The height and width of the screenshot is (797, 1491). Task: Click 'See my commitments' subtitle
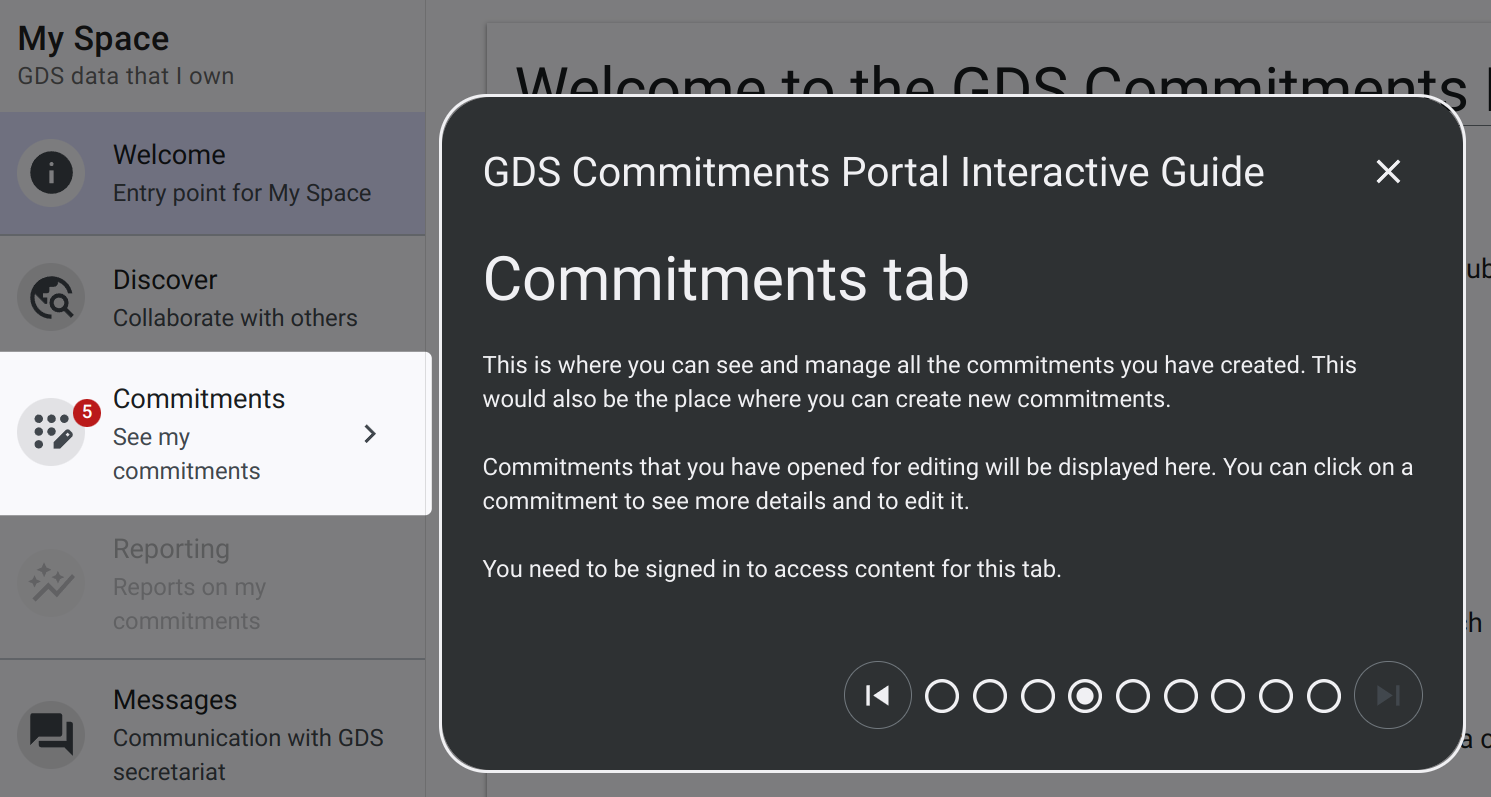pyautogui.click(x=187, y=454)
